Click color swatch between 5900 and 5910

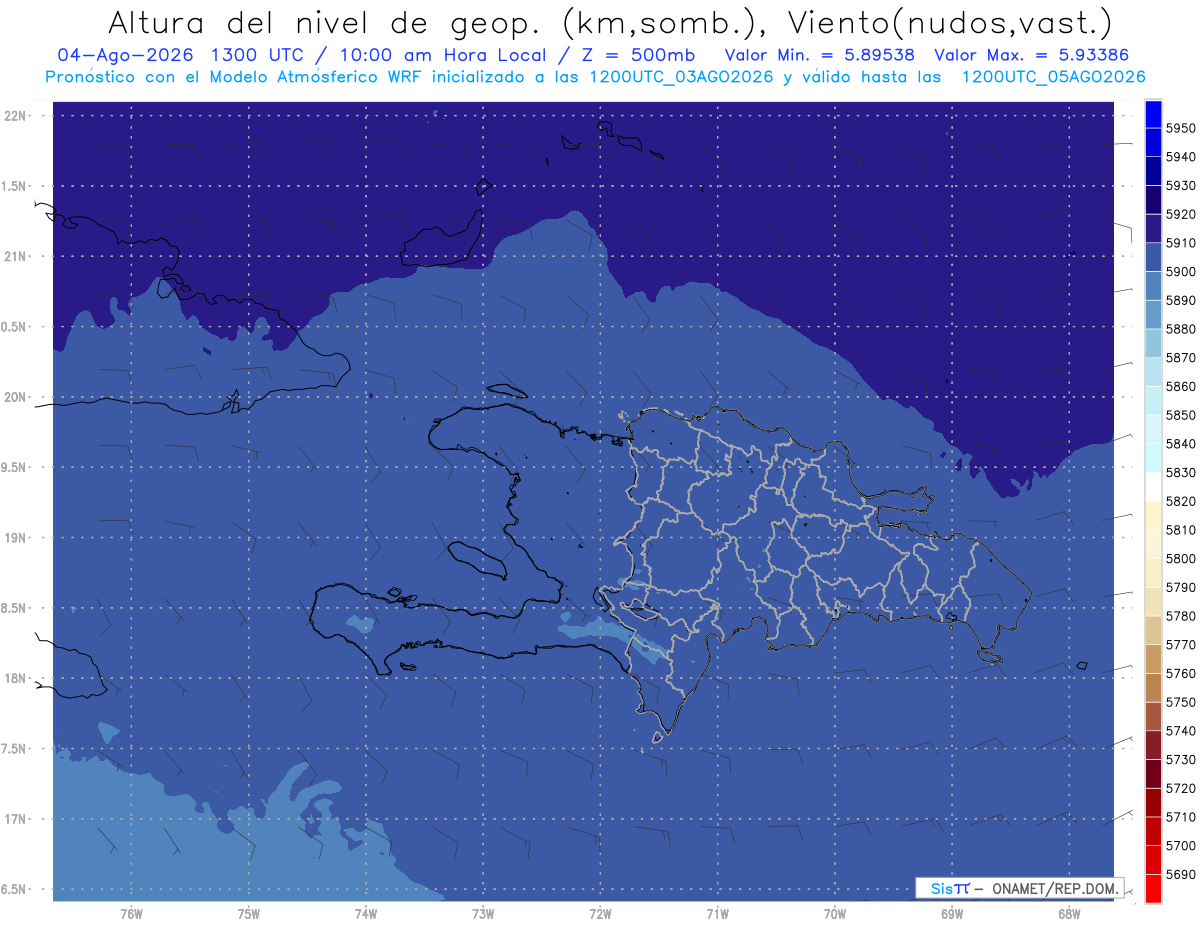point(1153,257)
